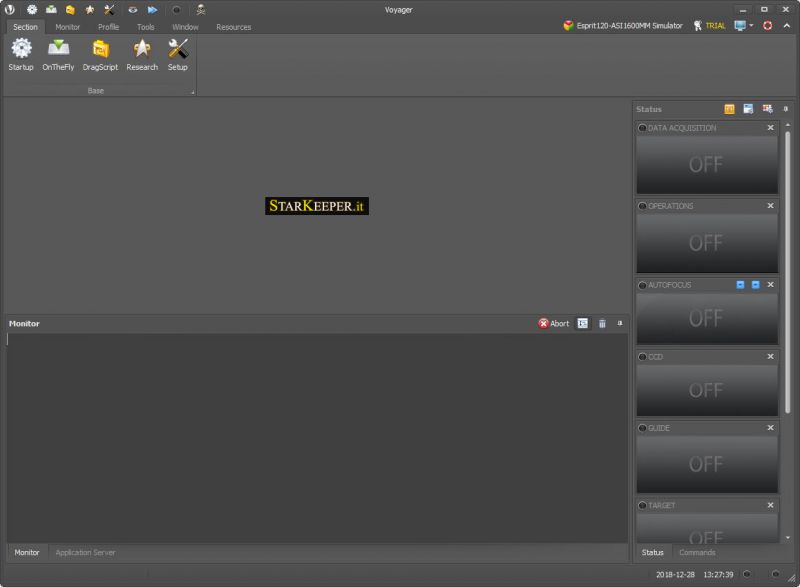Toggle the Monitor log scroll-lock icon
800x587 pixels.
click(583, 323)
